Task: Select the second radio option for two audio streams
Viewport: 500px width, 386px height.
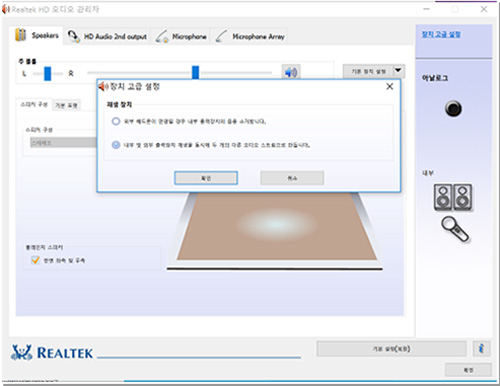Action: 116,145
